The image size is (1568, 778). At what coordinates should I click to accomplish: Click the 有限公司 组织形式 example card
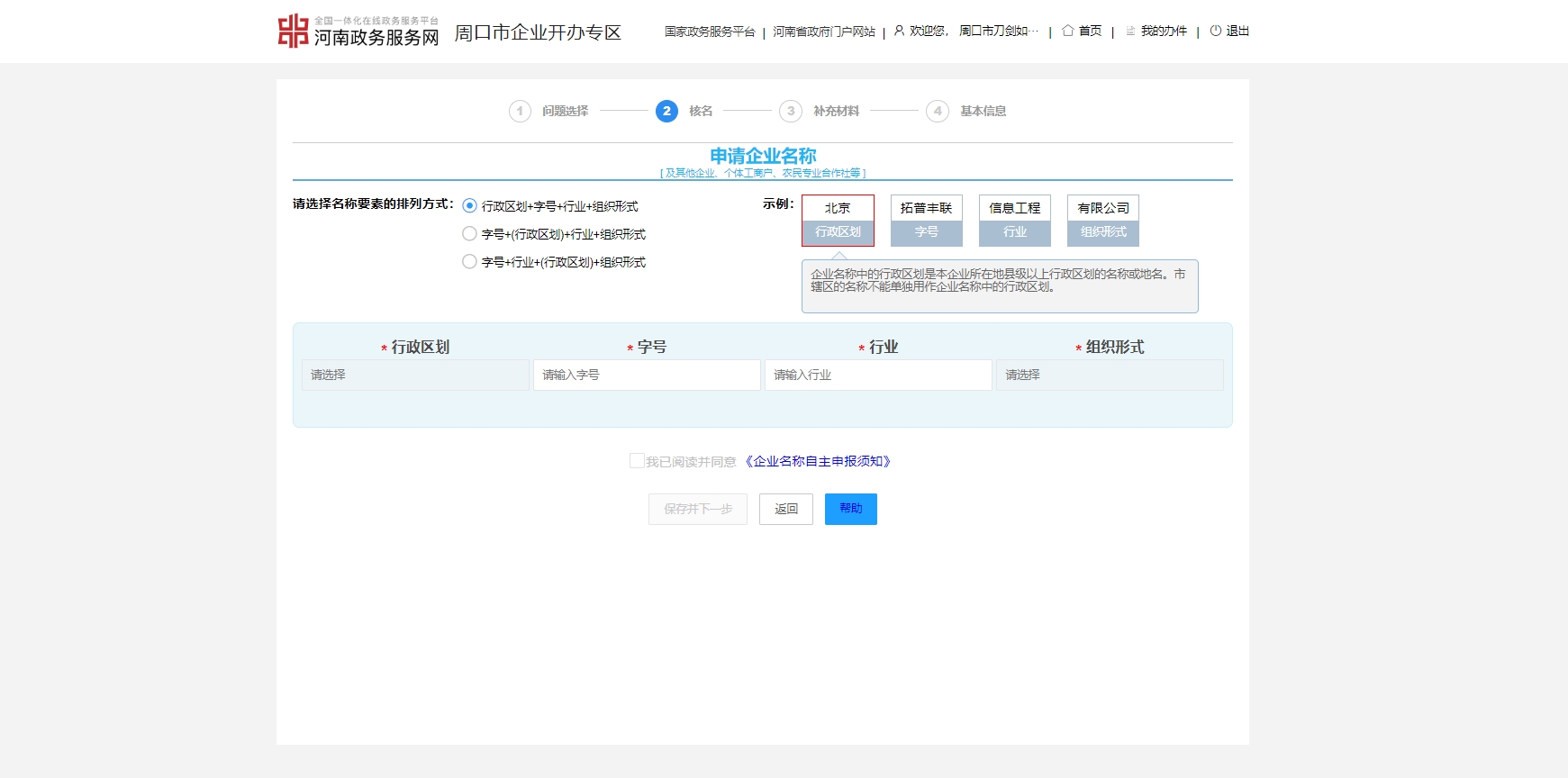[x=1103, y=221]
